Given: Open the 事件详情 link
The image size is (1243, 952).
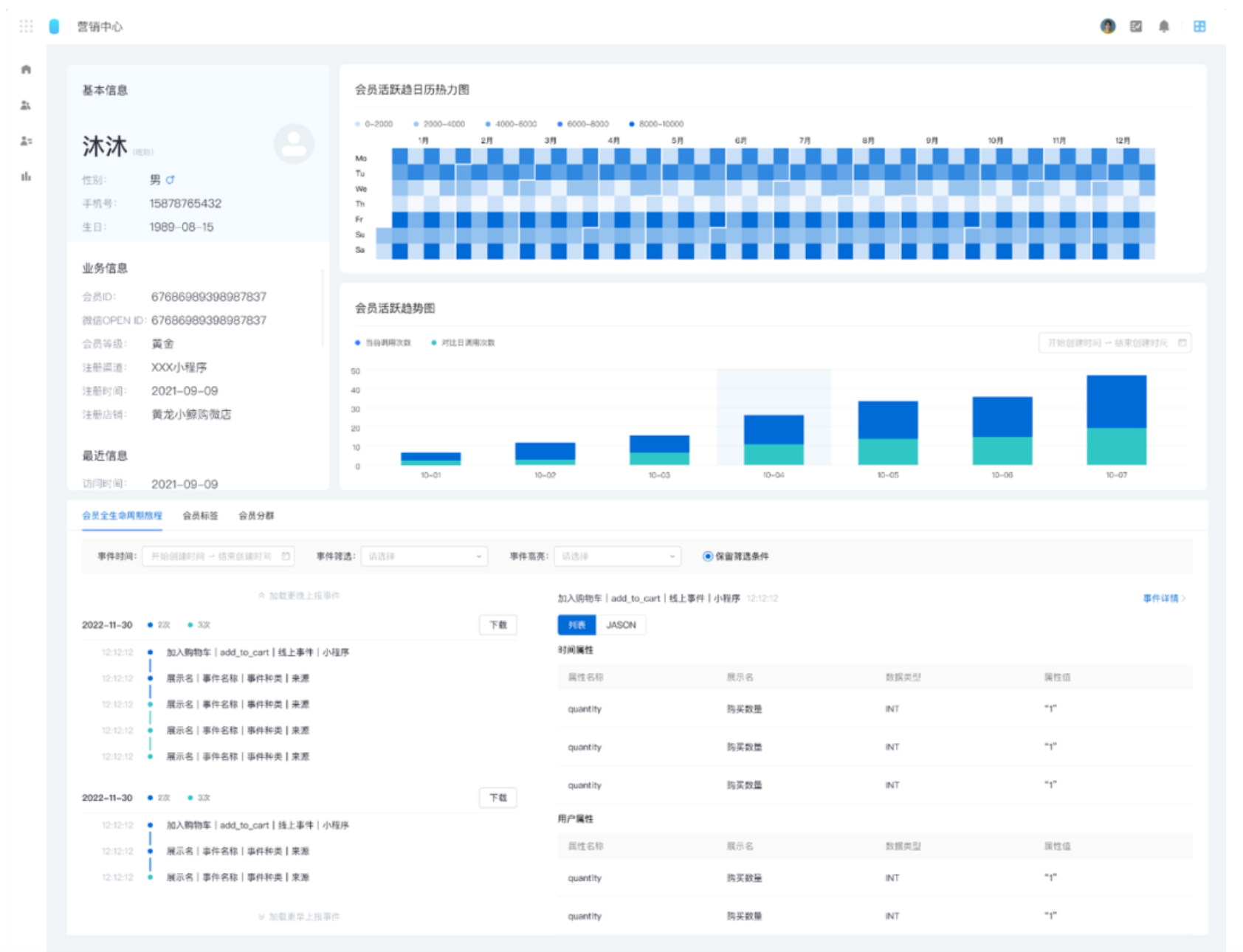Looking at the screenshot, I should coord(1163,599).
